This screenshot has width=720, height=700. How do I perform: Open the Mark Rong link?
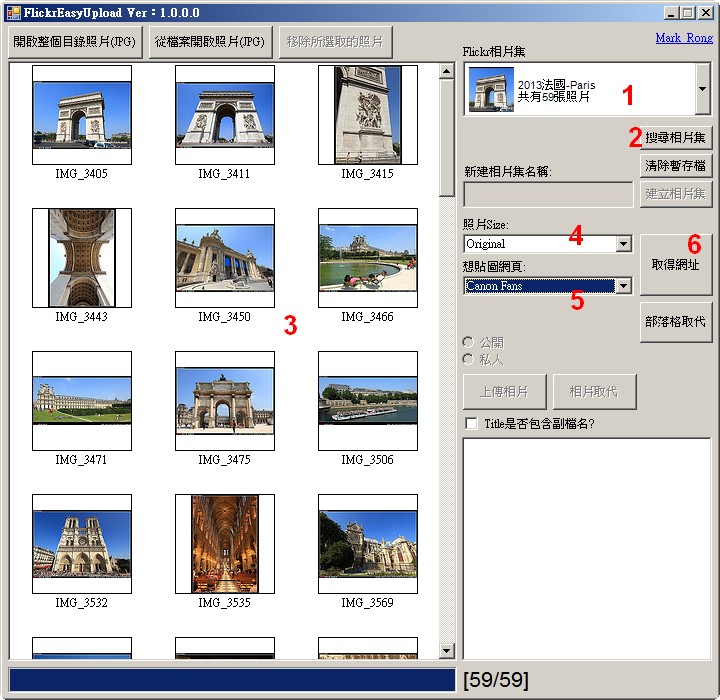point(684,38)
